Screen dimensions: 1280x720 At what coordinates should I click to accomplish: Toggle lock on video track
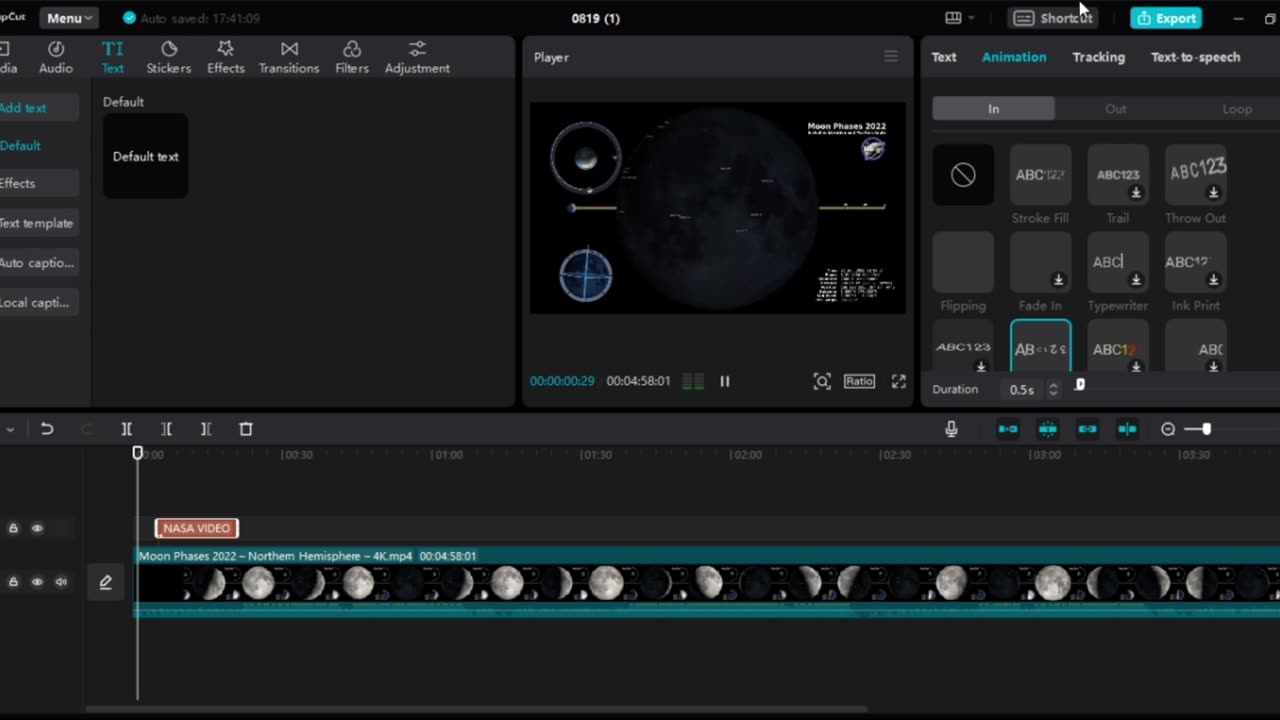(x=13, y=582)
